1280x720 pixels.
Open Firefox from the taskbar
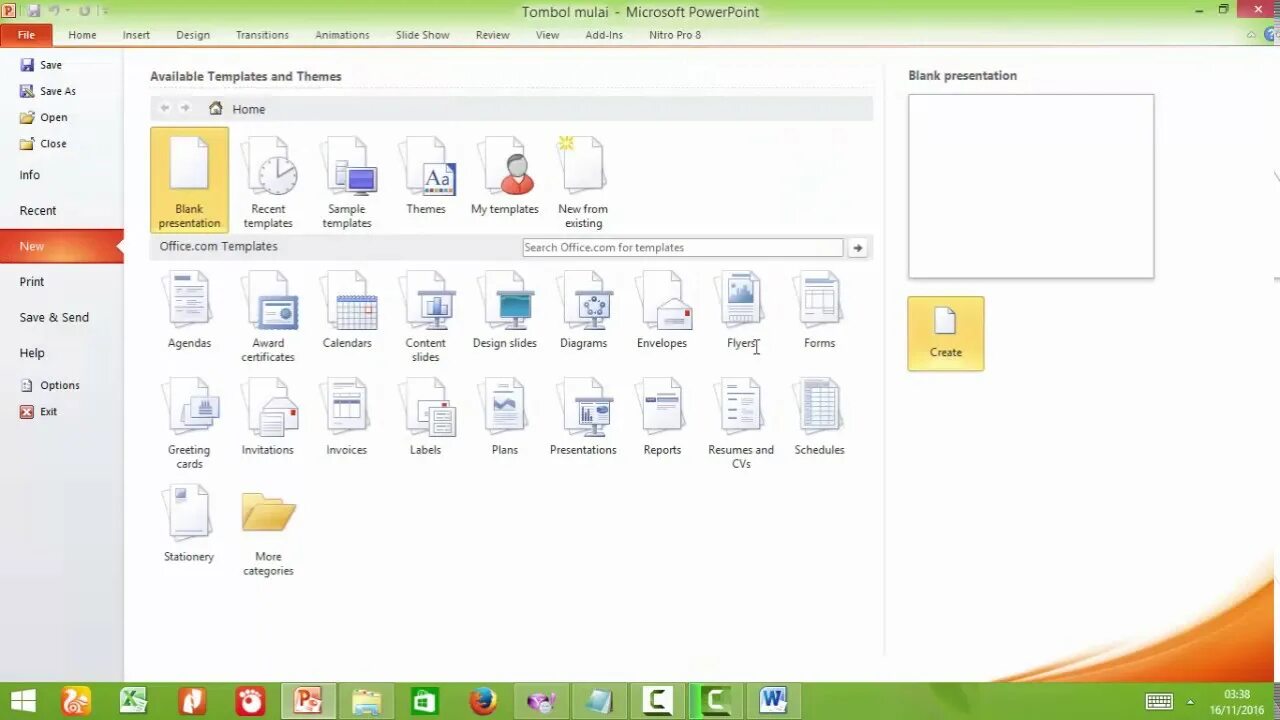coord(483,701)
